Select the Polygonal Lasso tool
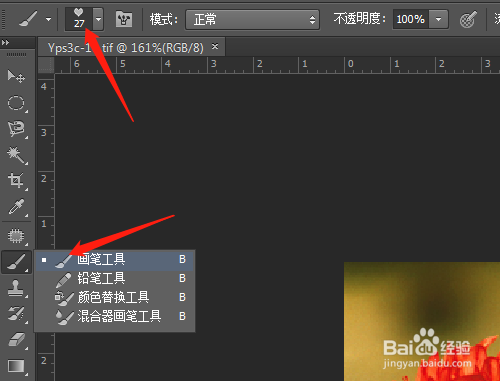Viewport: 500px width, 381px height. 16,129
